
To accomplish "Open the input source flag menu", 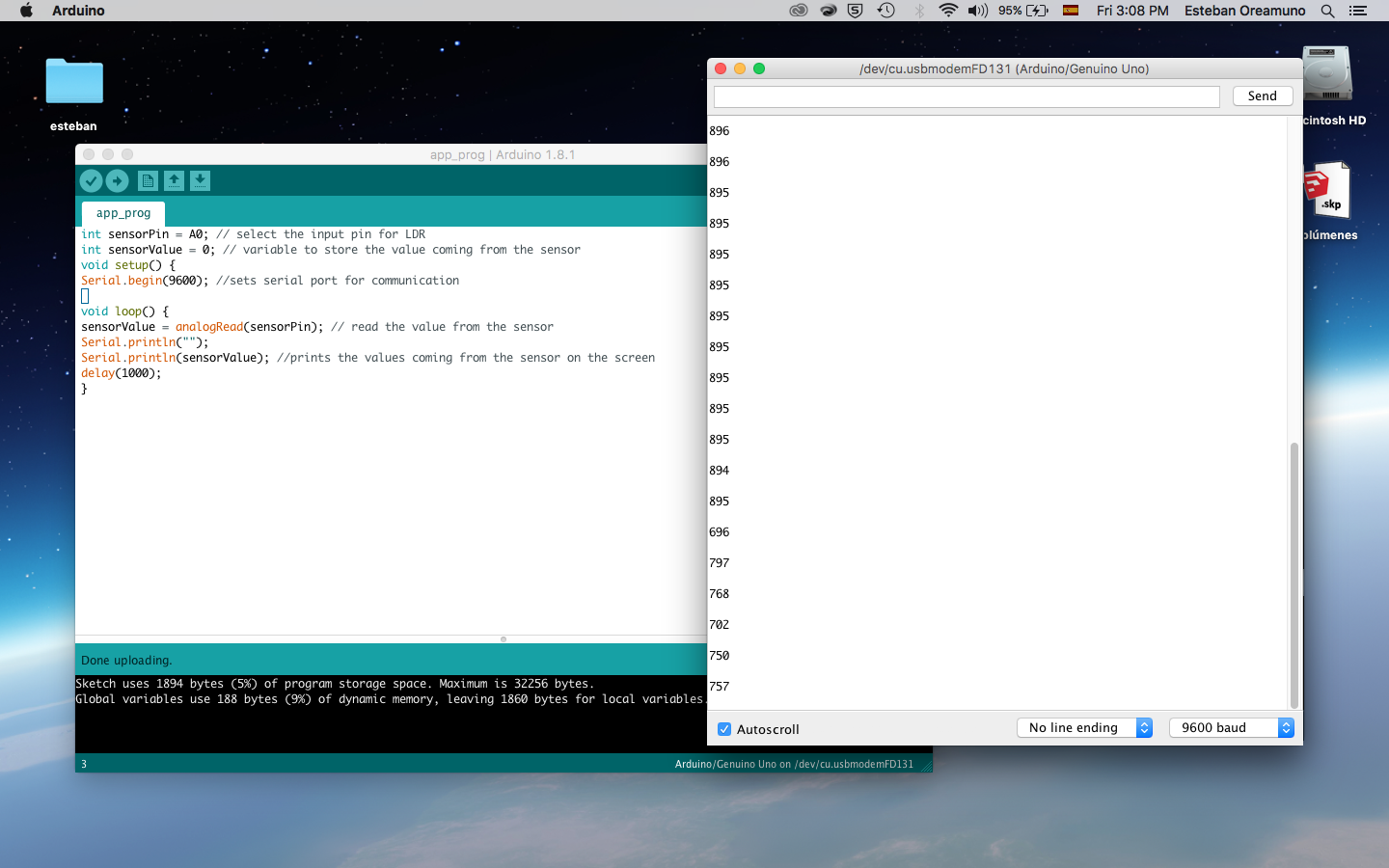I will coord(1071,11).
